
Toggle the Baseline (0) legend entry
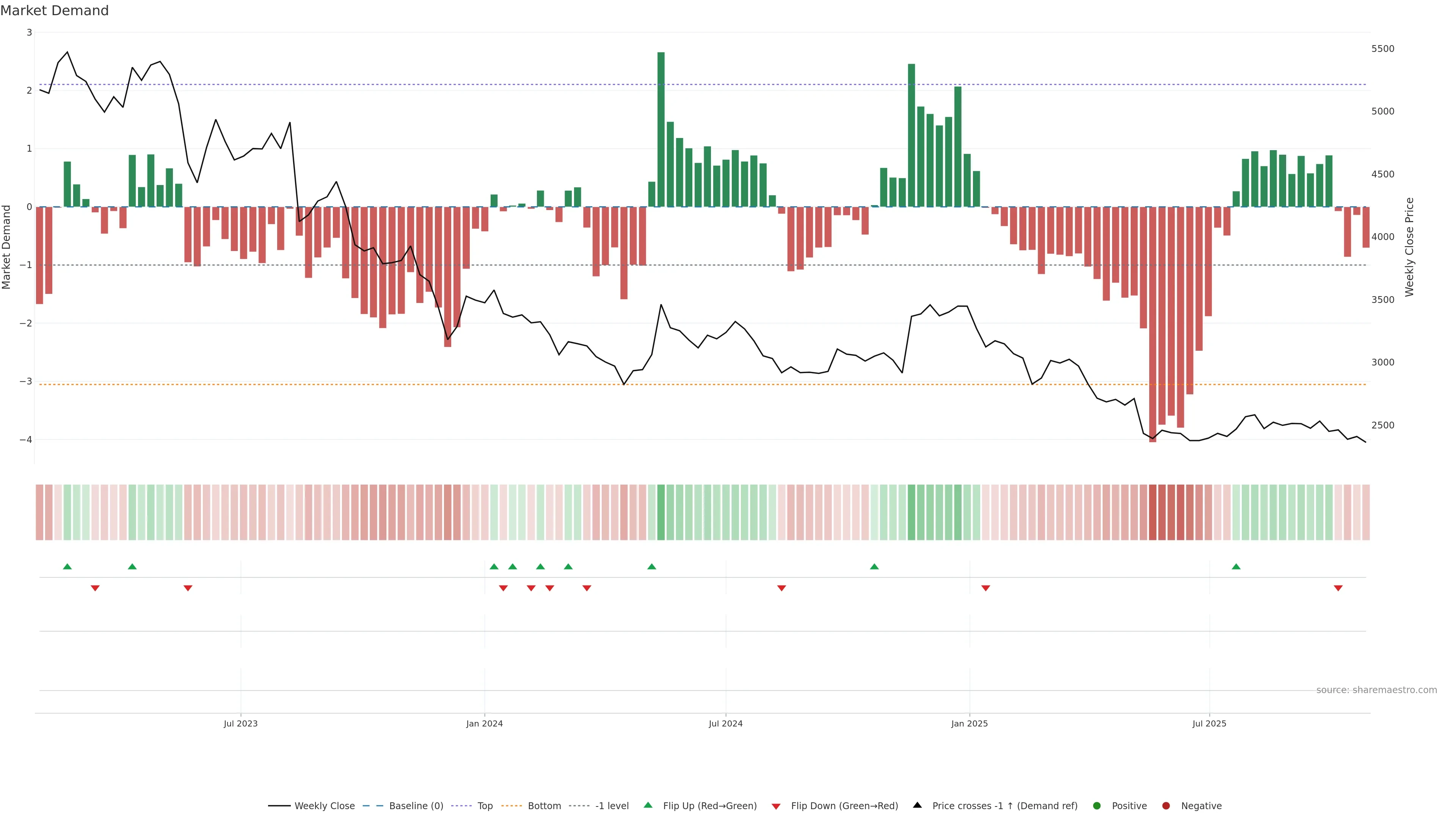416,805
